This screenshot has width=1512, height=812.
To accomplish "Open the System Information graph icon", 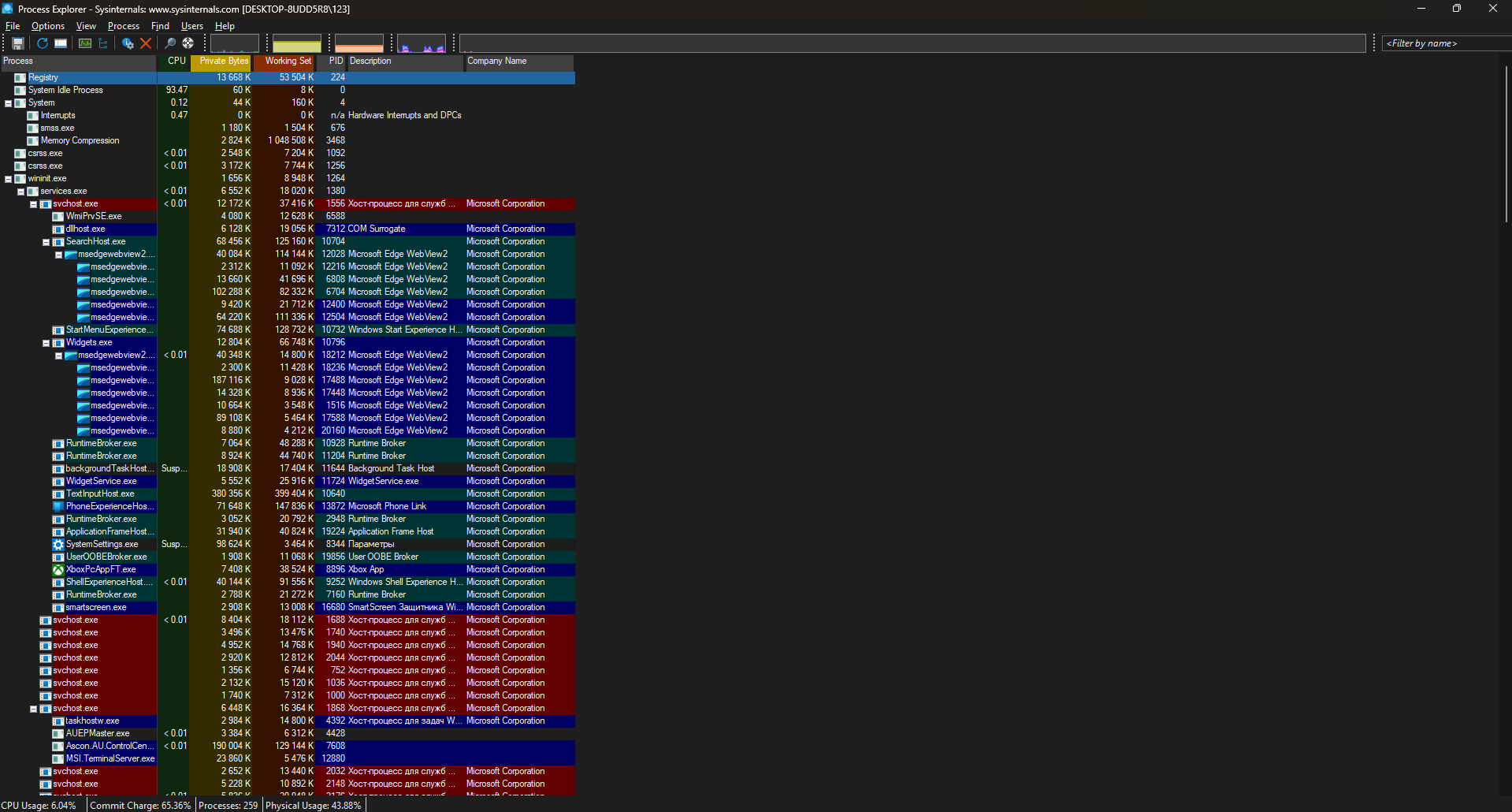I will (x=85, y=43).
